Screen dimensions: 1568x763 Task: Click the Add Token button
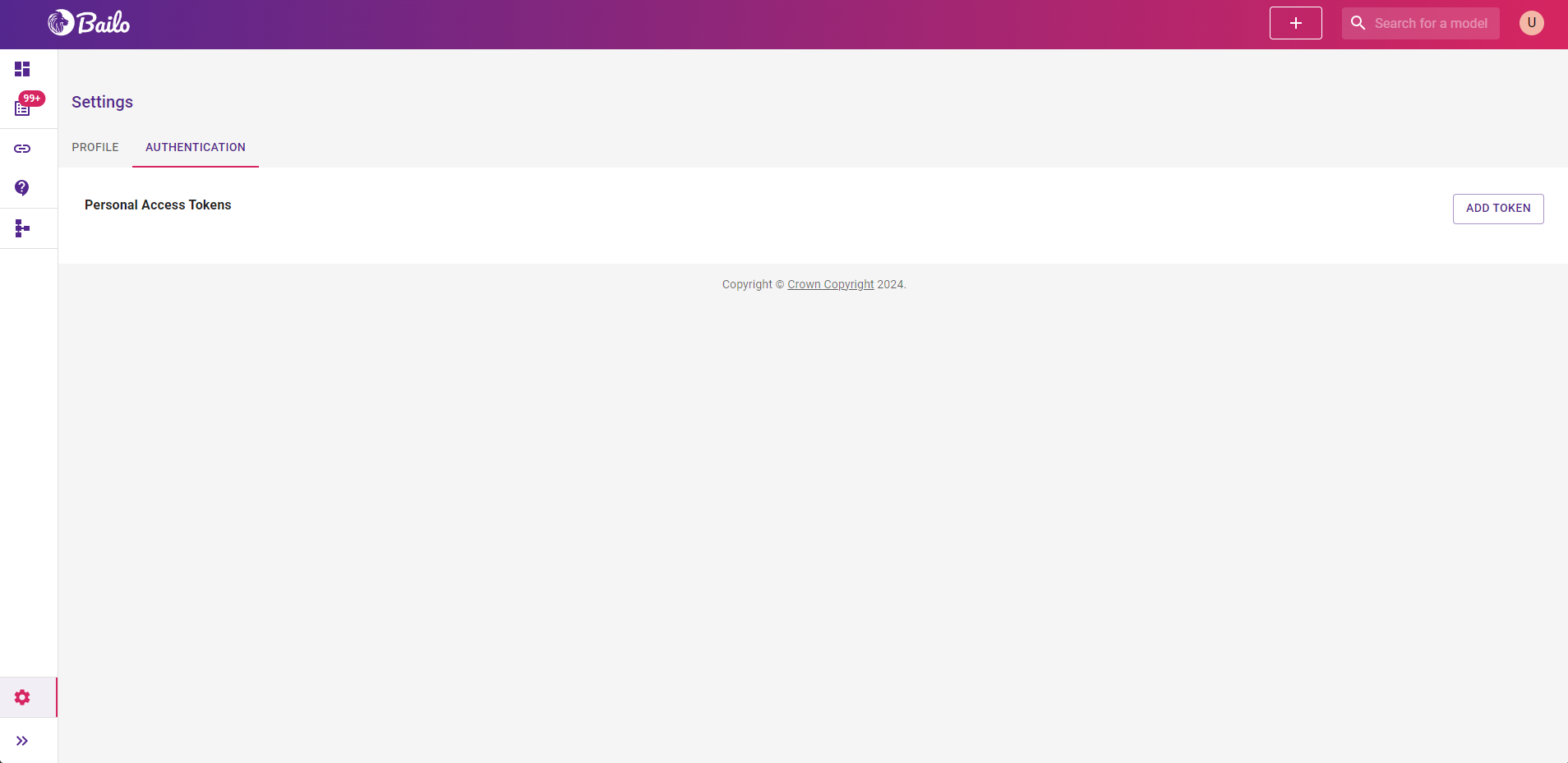[x=1498, y=209]
